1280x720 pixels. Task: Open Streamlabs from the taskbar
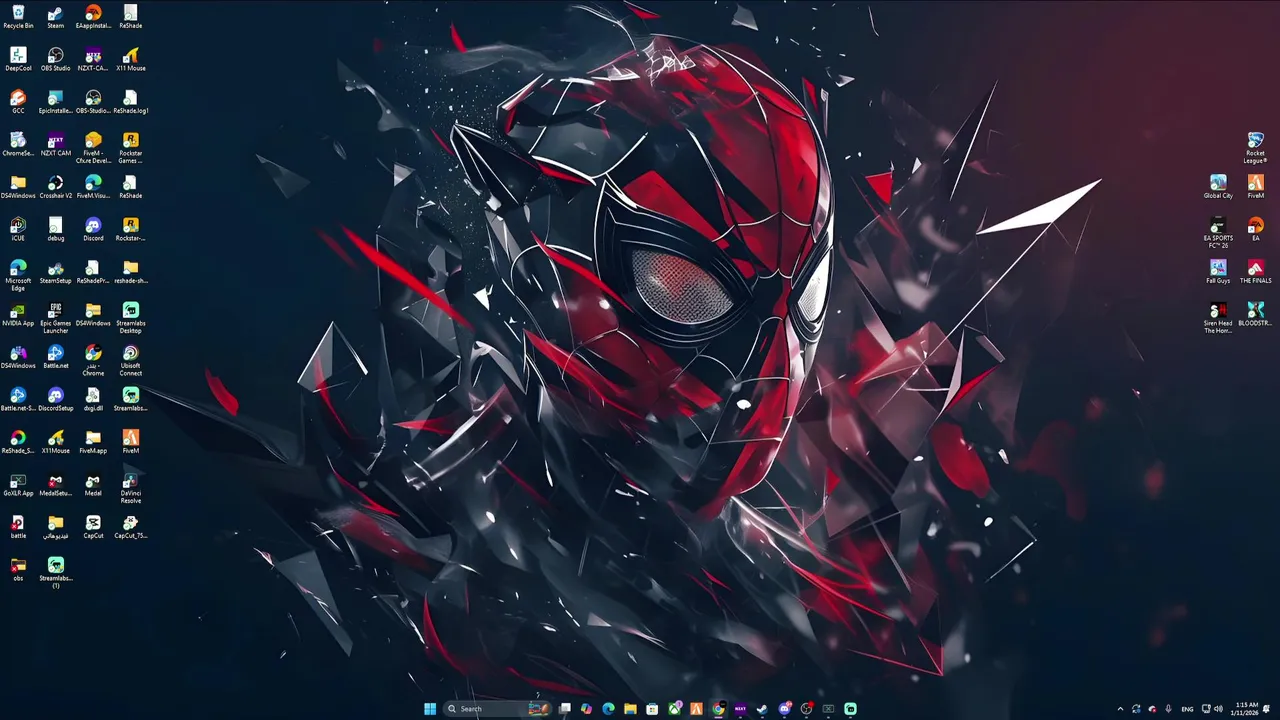coord(850,709)
